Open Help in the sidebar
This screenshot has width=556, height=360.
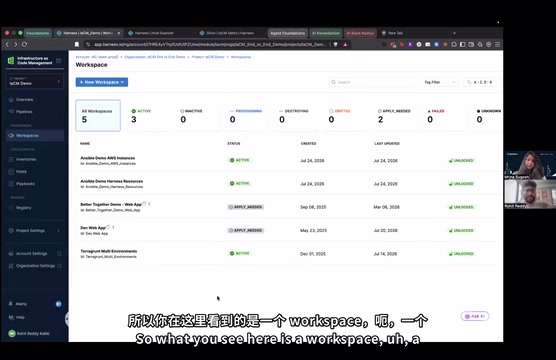click(x=20, y=317)
